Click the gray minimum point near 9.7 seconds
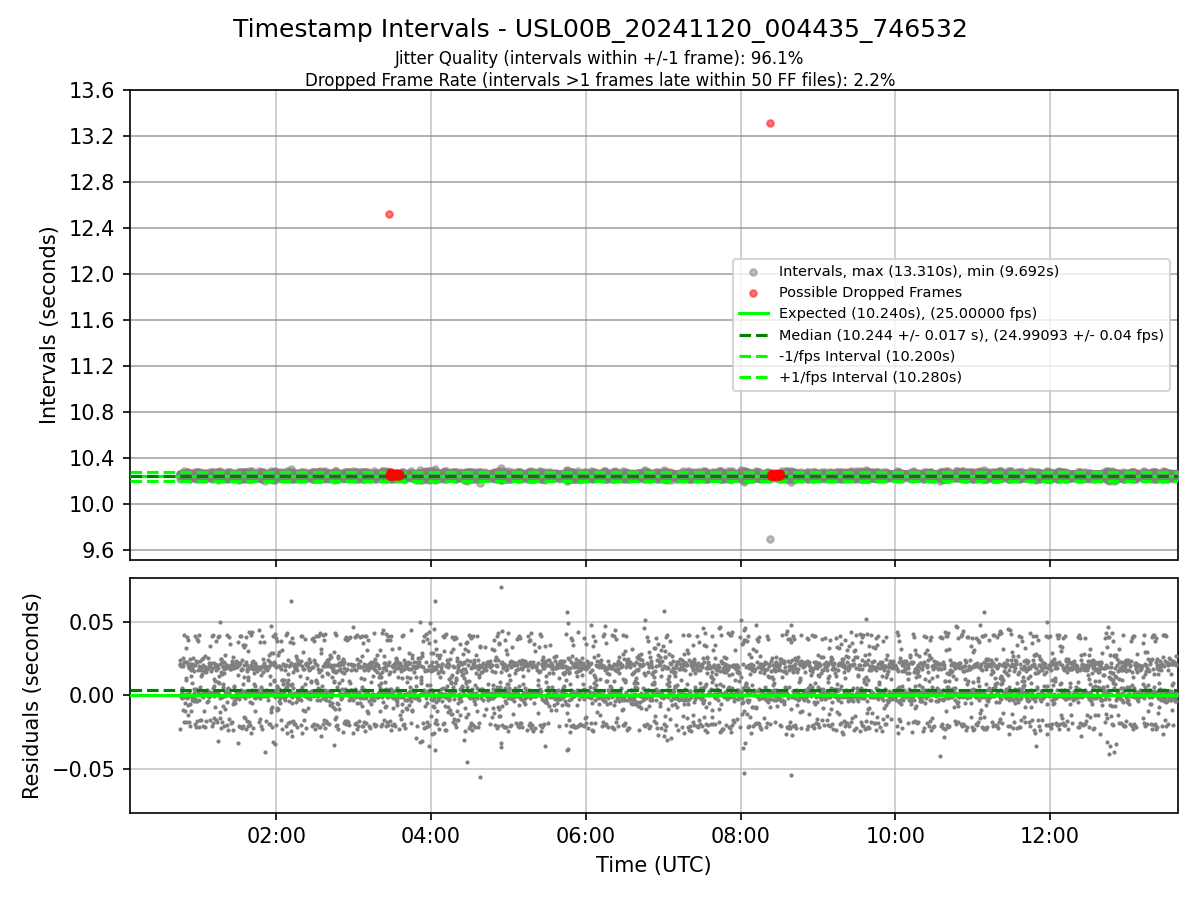This screenshot has width=1200, height=900. click(770, 539)
